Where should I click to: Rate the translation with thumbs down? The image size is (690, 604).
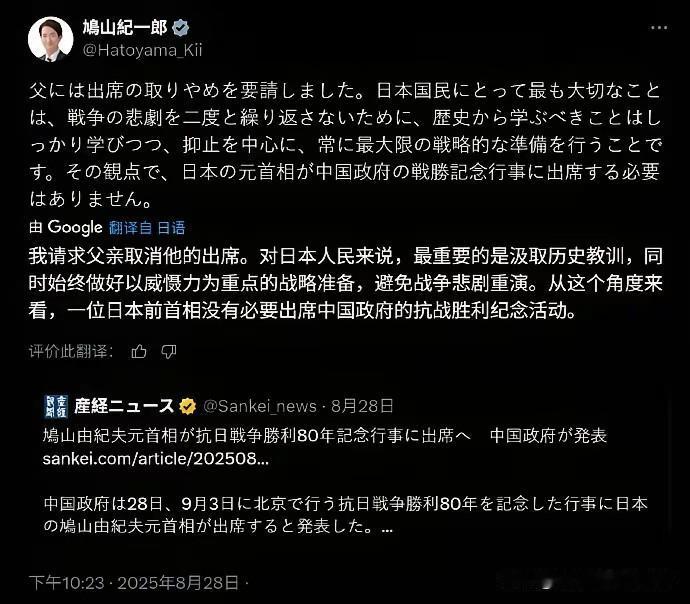tap(169, 351)
